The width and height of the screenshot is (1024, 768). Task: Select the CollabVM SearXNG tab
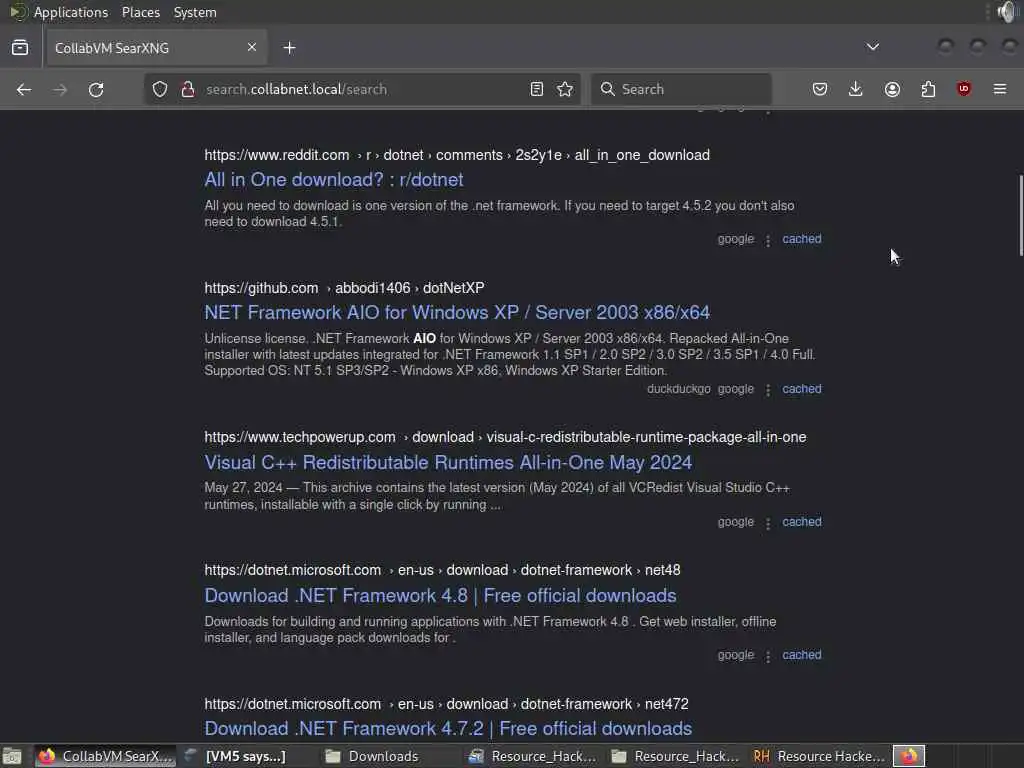tap(157, 48)
